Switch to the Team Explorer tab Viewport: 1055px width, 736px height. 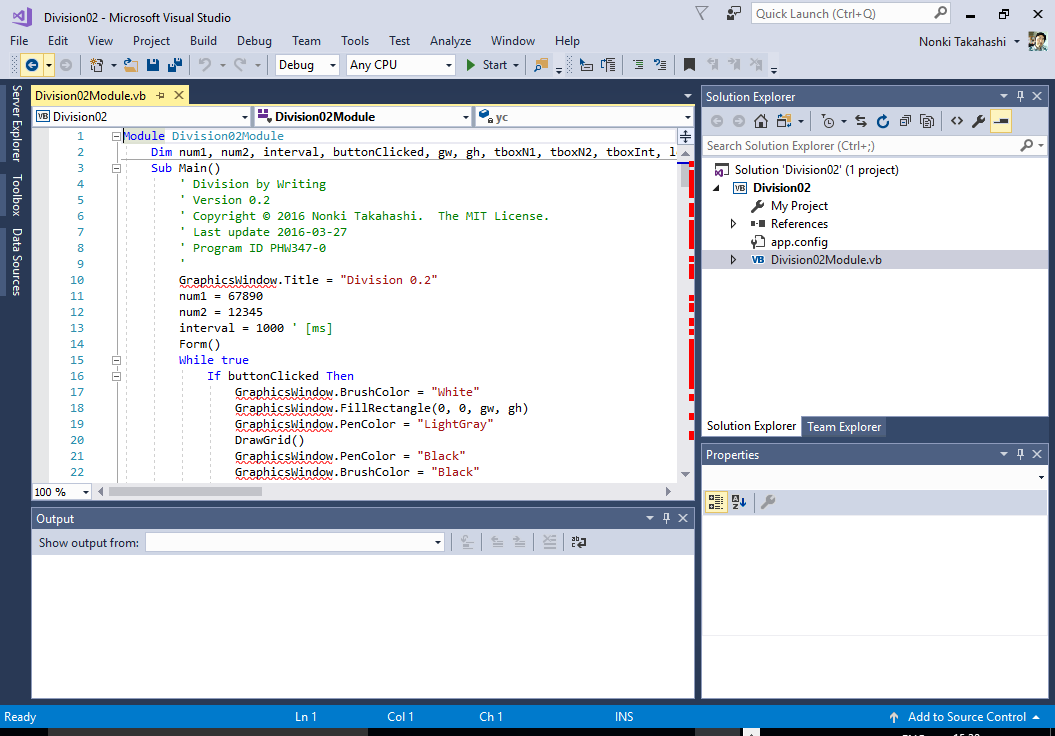point(844,427)
